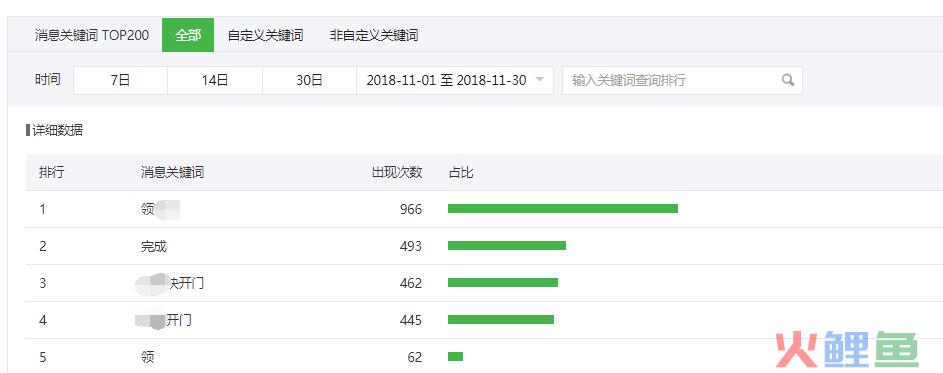The height and width of the screenshot is (373, 943).
Task: Click the search magnifier icon
Action: click(x=788, y=80)
